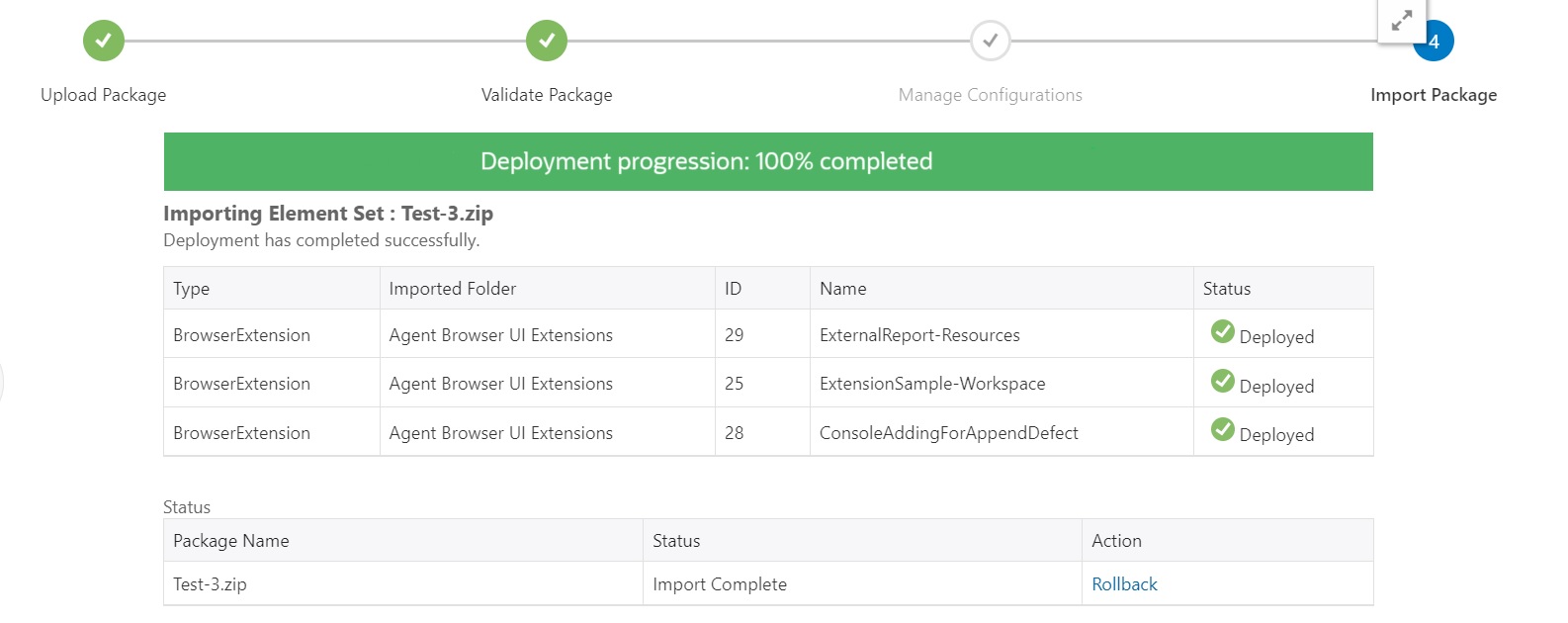Click Deployed check icon for ExternalReport-Resources
This screenshot has height=623, width=1568.
[1223, 332]
